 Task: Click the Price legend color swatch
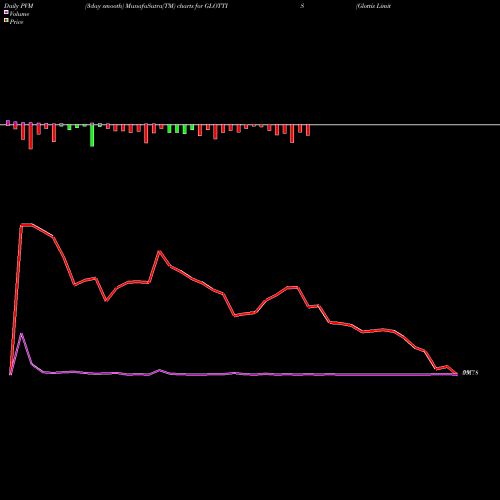click(x=6, y=21)
